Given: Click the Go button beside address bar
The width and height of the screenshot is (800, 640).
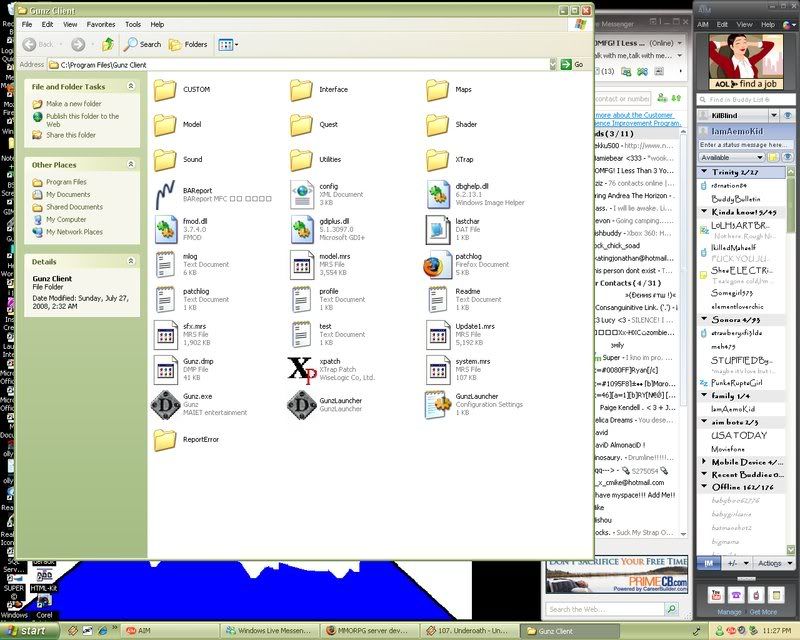Looking at the screenshot, I should [572, 65].
